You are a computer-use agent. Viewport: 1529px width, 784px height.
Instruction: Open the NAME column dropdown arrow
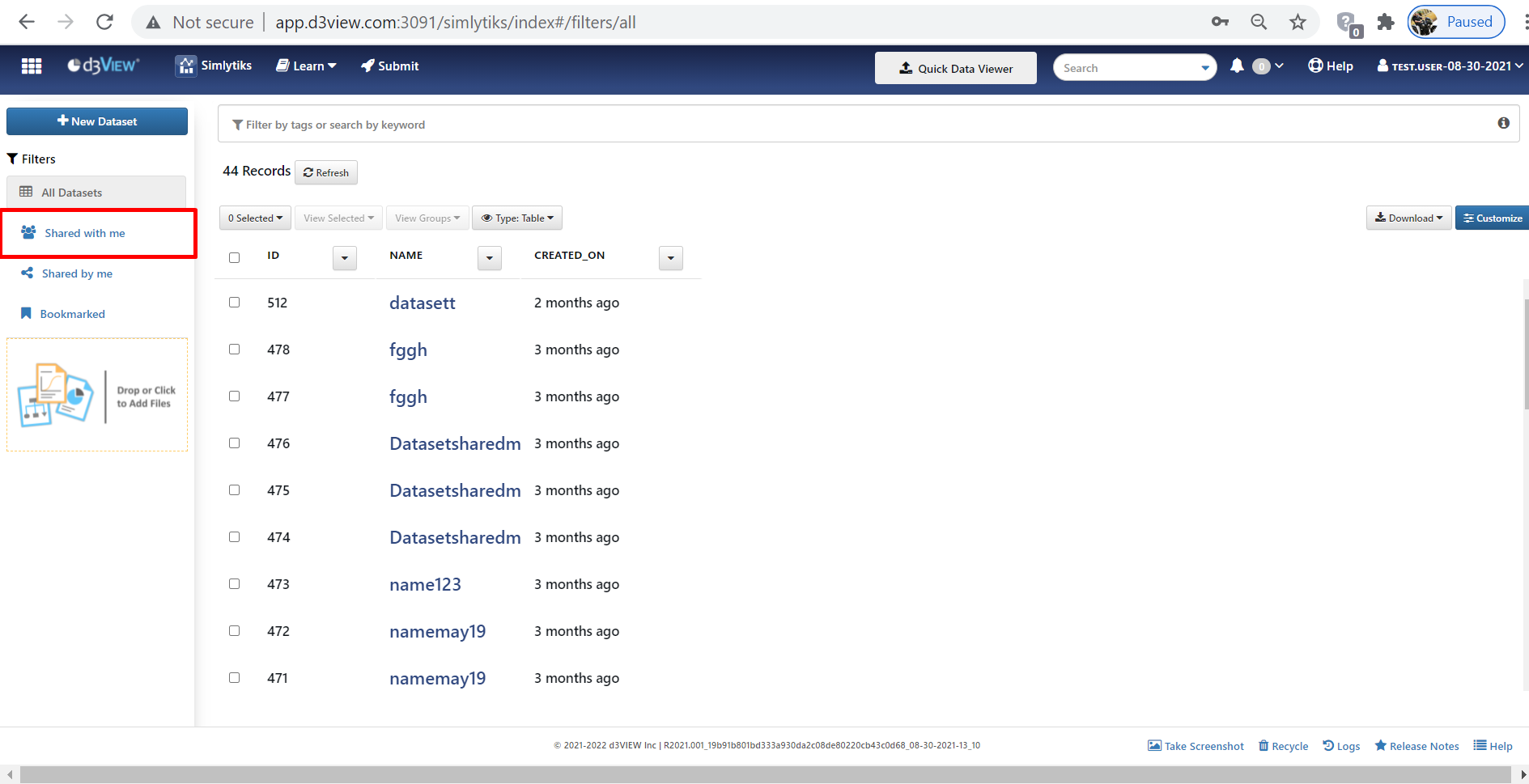489,258
